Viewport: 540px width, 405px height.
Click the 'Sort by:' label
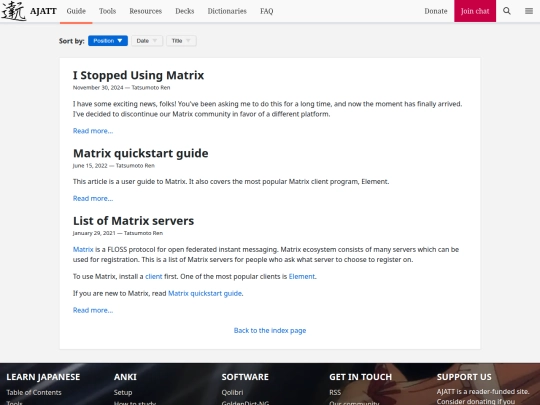(72, 41)
